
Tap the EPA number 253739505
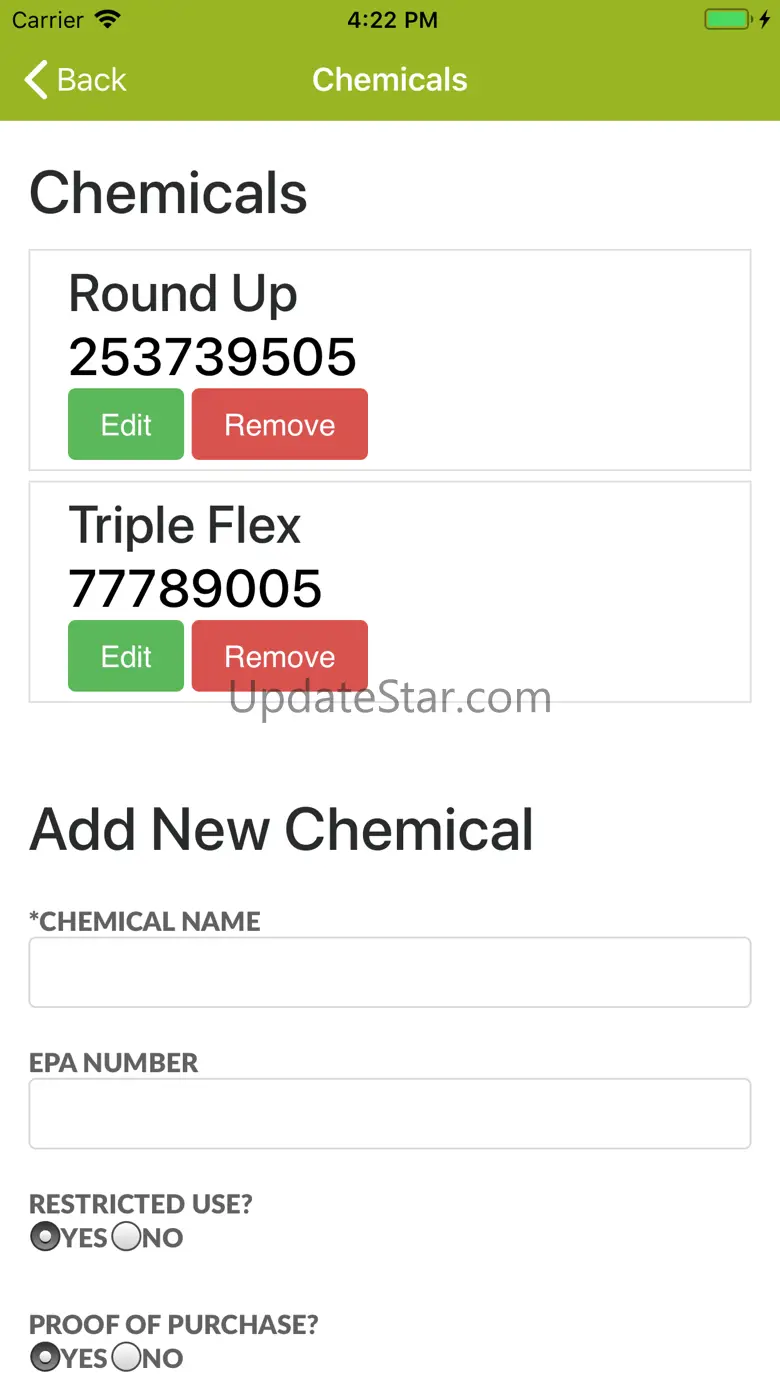[213, 357]
